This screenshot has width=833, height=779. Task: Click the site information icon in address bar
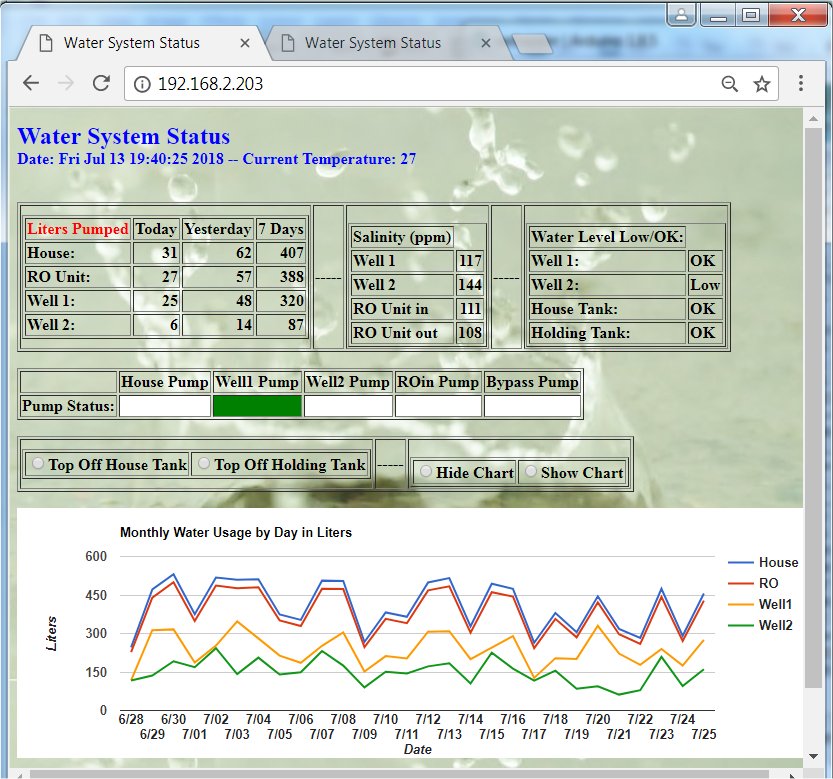(x=142, y=84)
